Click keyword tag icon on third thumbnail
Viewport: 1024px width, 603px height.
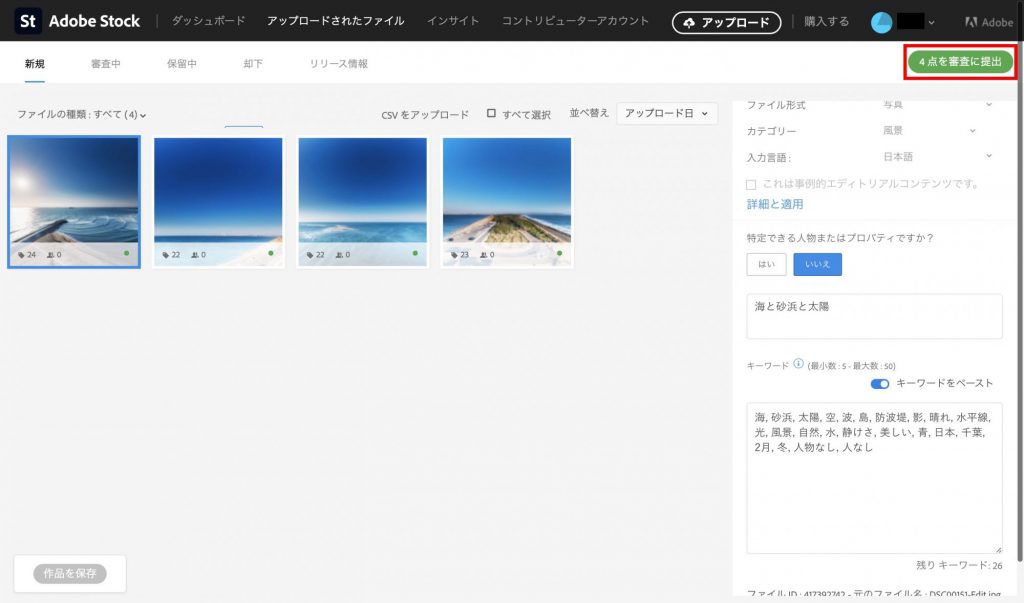click(x=310, y=255)
